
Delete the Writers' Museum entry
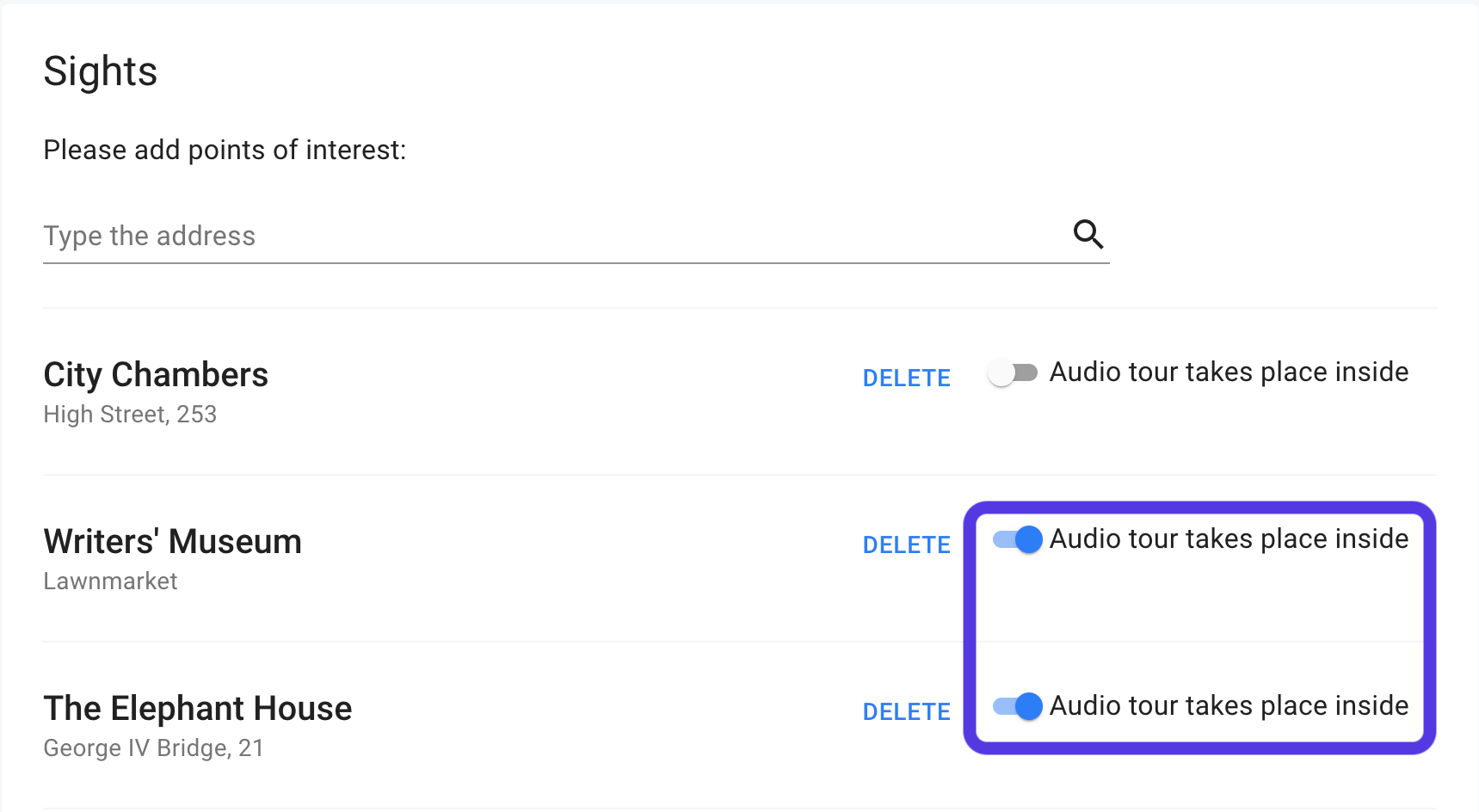[906, 544]
